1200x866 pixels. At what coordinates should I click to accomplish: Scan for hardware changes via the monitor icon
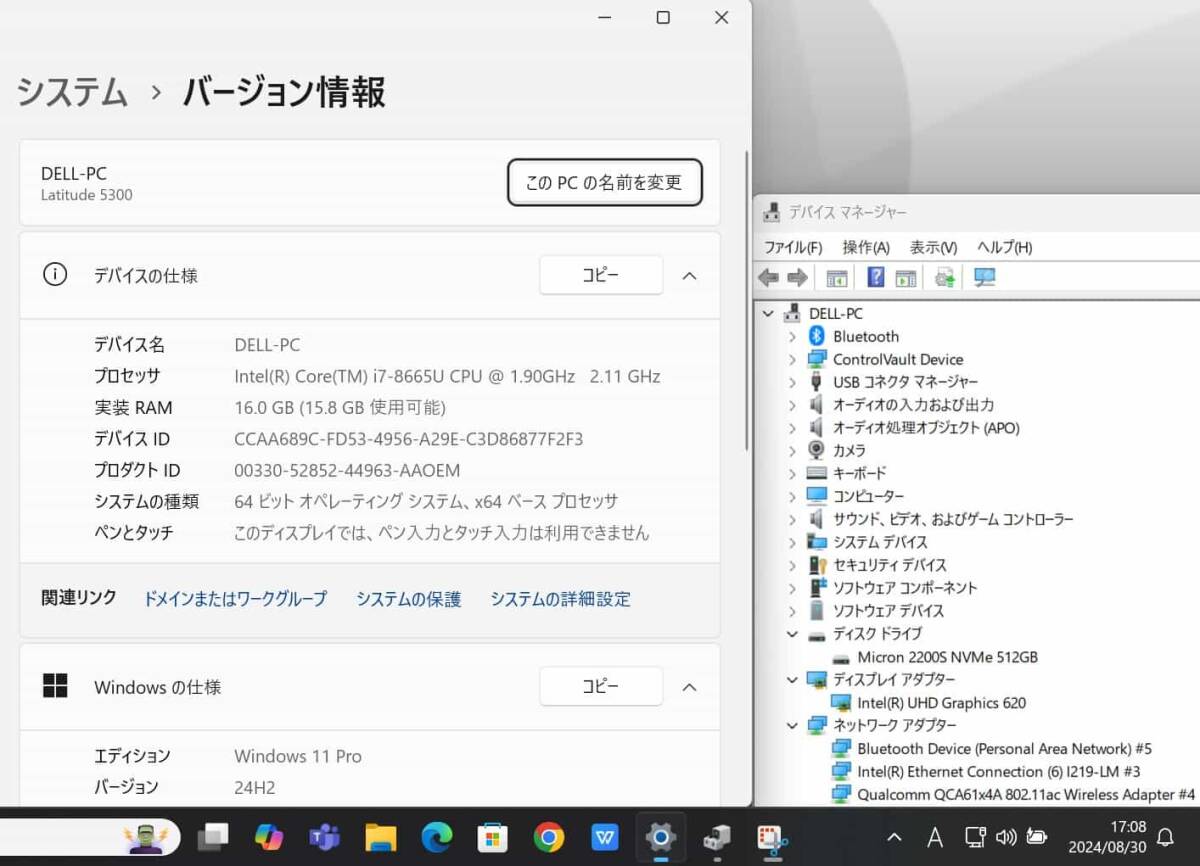click(x=985, y=277)
